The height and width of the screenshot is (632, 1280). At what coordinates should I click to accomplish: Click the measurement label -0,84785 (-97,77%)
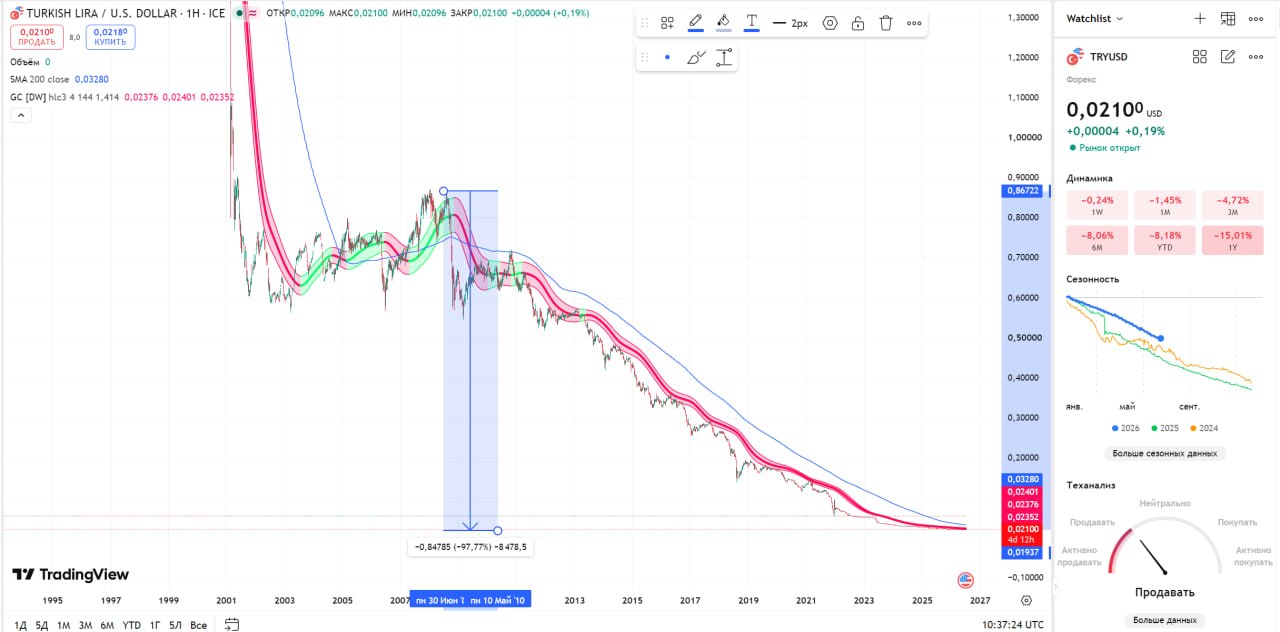click(x=470, y=546)
